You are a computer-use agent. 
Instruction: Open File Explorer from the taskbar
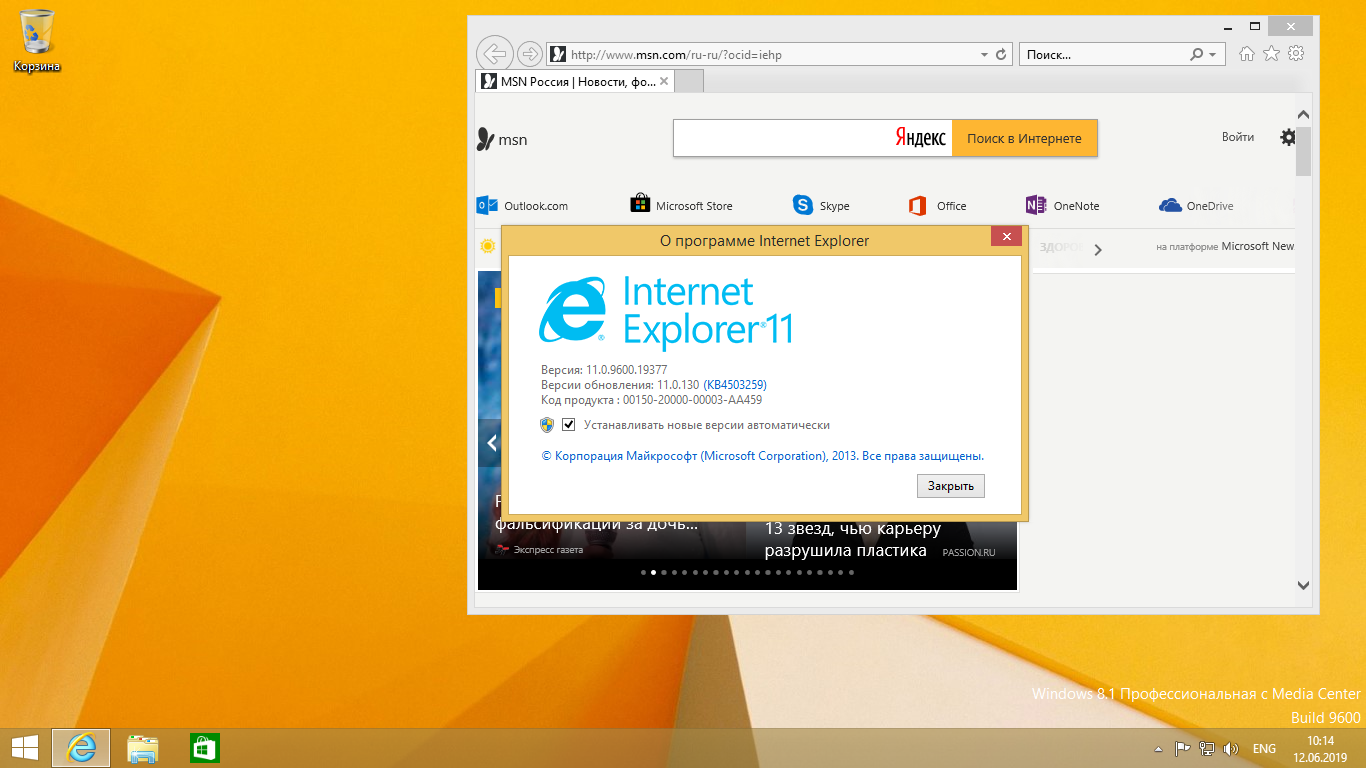point(143,748)
